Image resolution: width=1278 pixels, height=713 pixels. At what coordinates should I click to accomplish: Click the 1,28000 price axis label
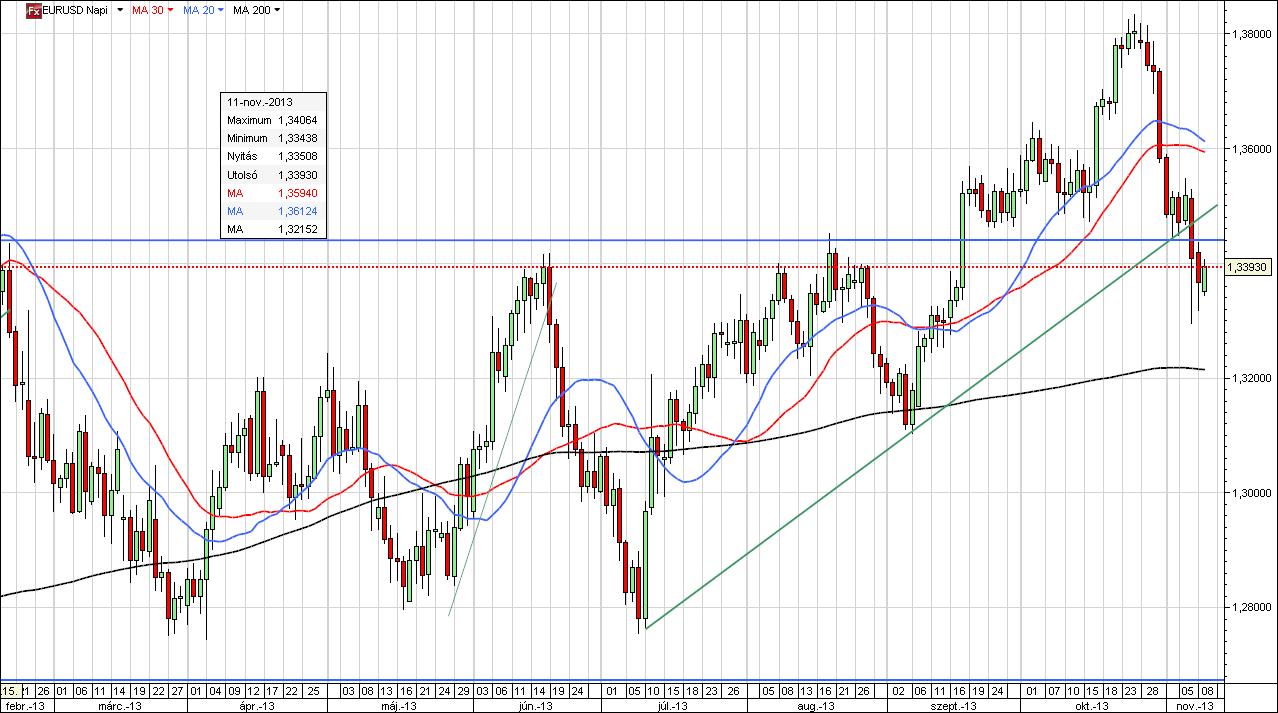1253,608
